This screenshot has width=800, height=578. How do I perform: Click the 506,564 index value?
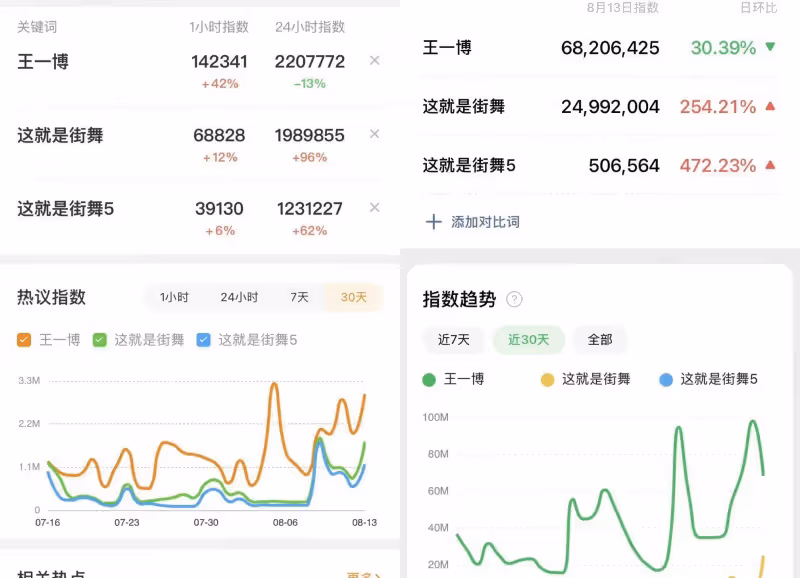tap(624, 166)
